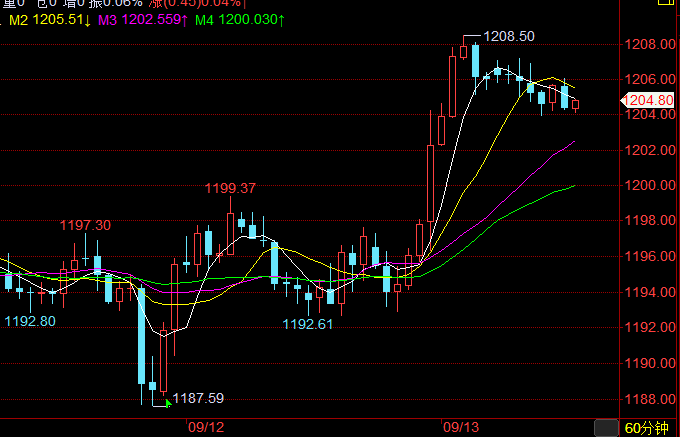This screenshot has height=437, width=680.
Task: Click the 1192.00 price axis value
Action: pos(650,327)
